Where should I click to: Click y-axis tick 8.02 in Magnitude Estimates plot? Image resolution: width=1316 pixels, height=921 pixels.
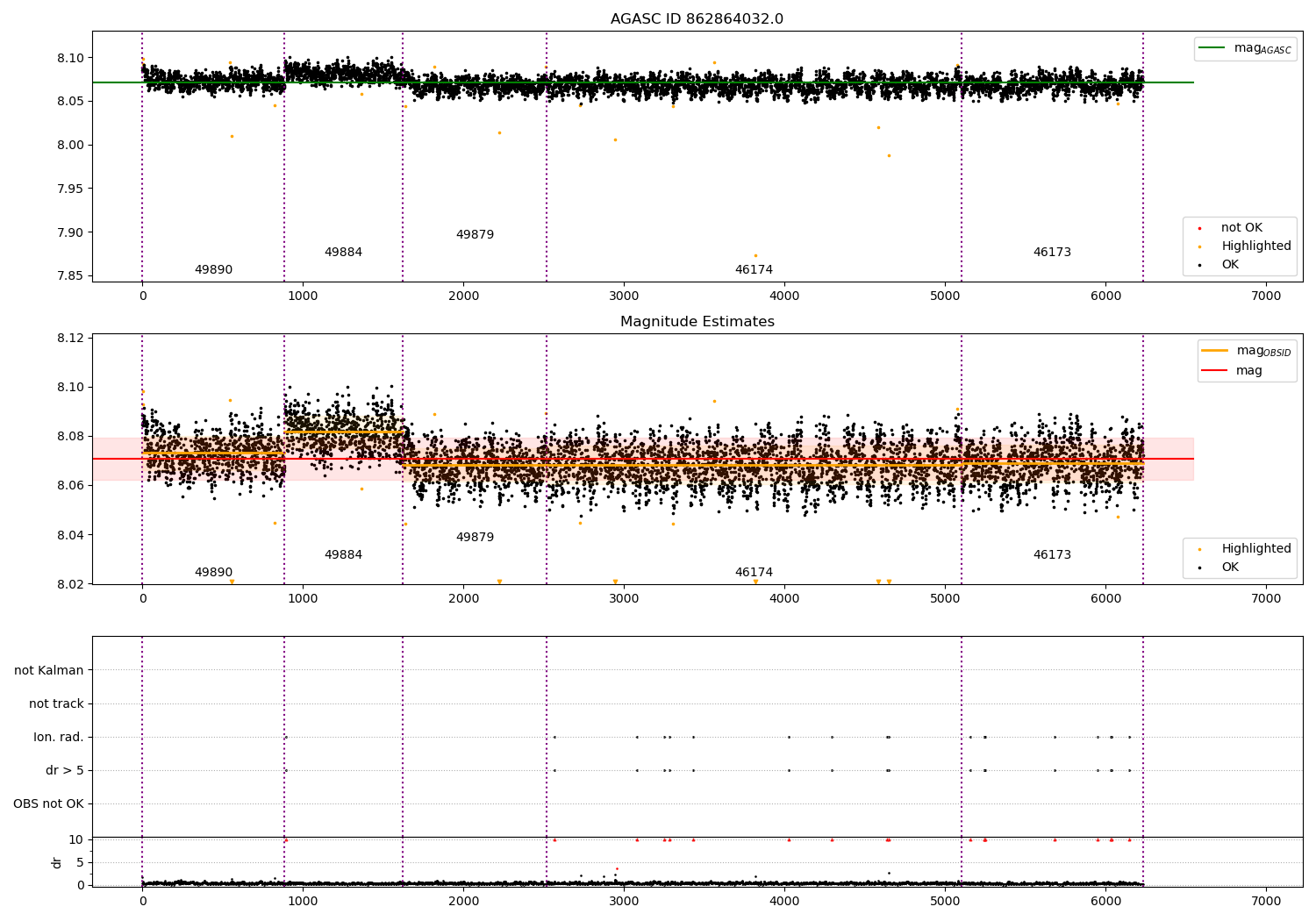(70, 584)
